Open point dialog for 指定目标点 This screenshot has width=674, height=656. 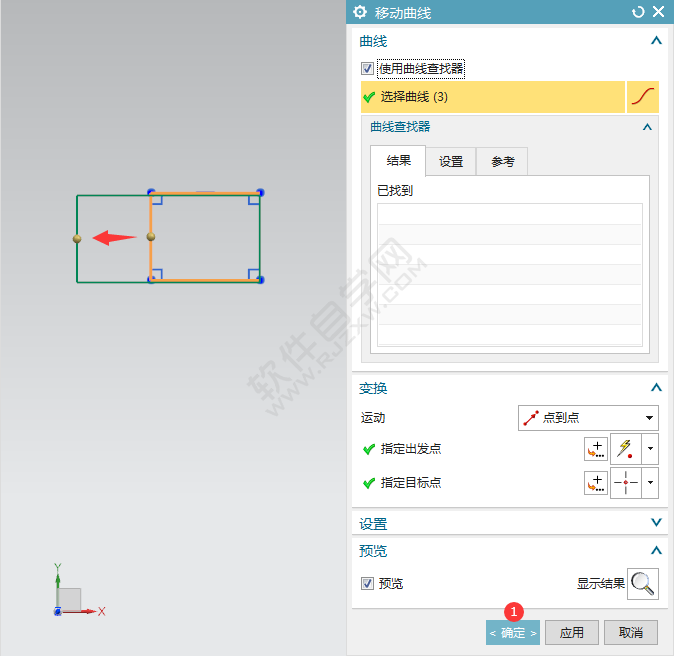(x=596, y=483)
